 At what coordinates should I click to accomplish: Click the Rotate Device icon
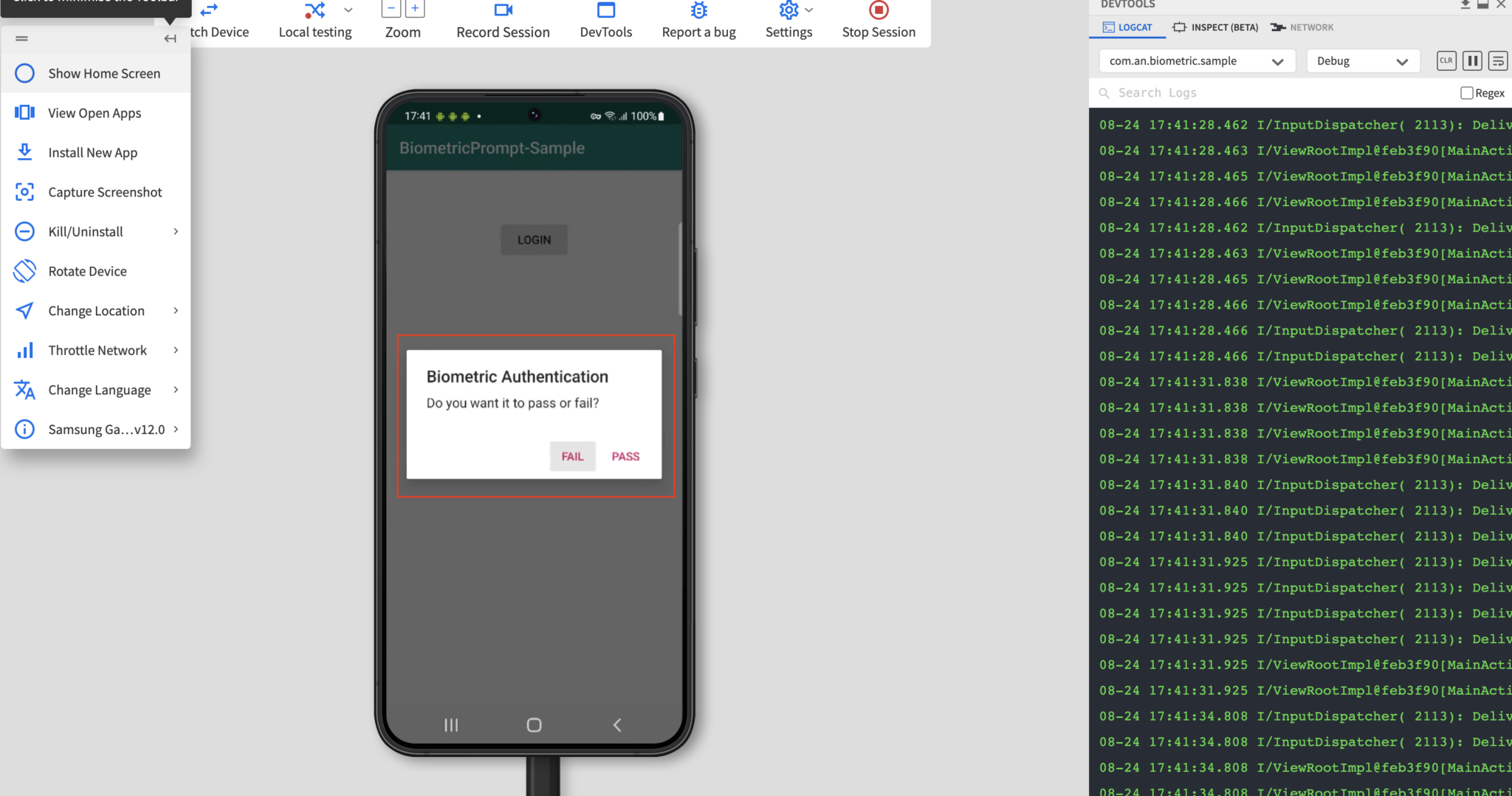pos(24,271)
